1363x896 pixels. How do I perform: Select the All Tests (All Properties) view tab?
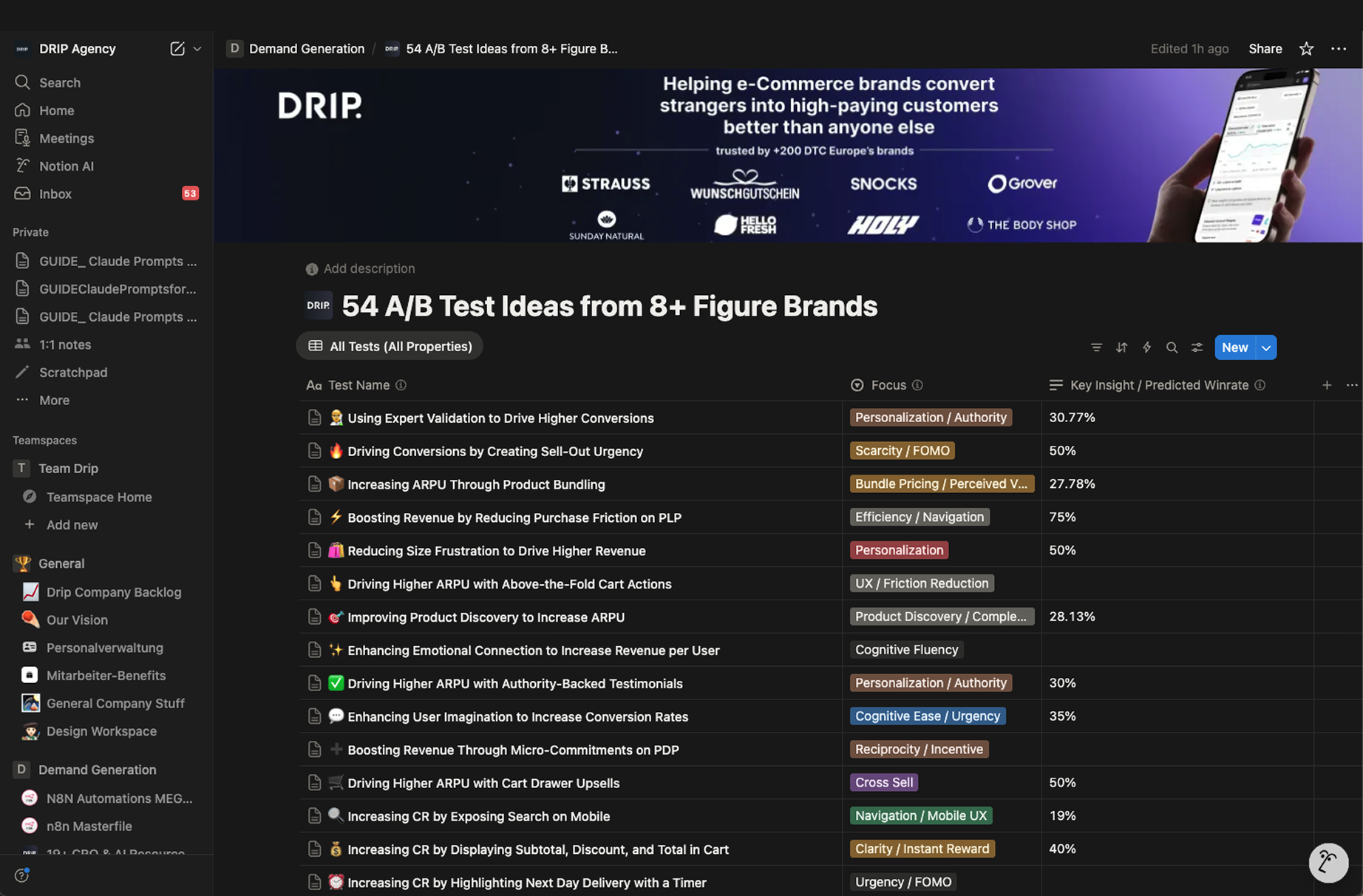point(390,346)
